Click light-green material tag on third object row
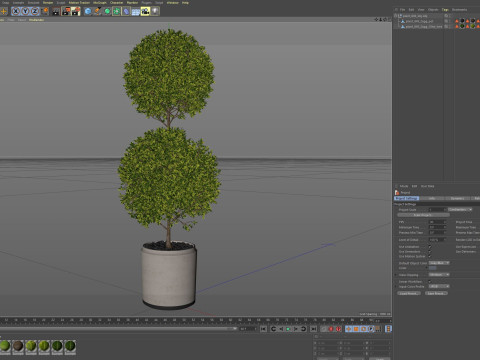The image size is (480, 360). coord(473,26)
